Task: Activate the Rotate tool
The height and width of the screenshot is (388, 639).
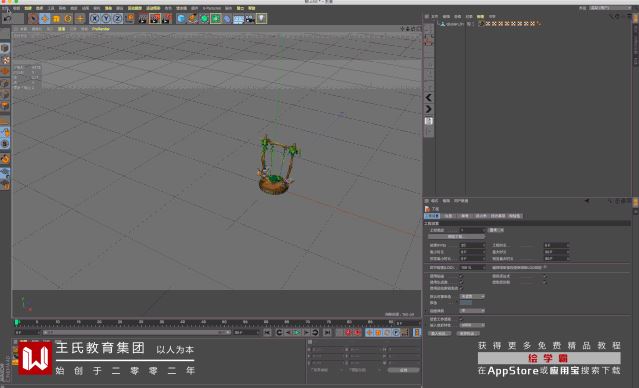Action: [x=68, y=18]
